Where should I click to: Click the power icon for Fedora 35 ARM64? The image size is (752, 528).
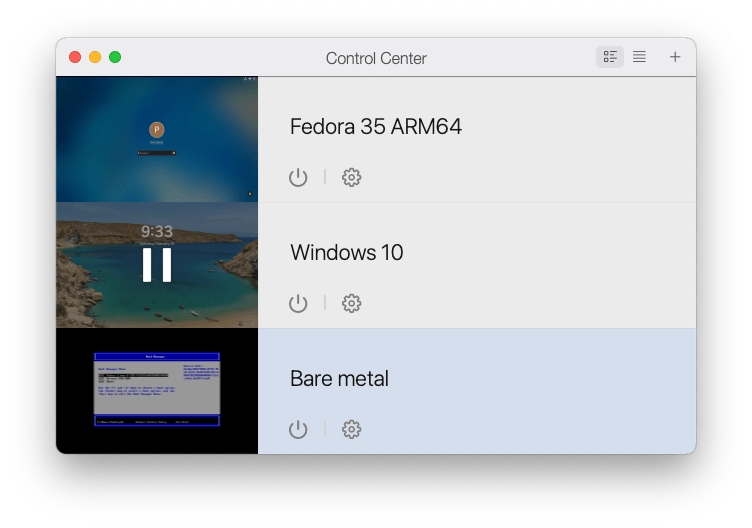pyautogui.click(x=298, y=177)
